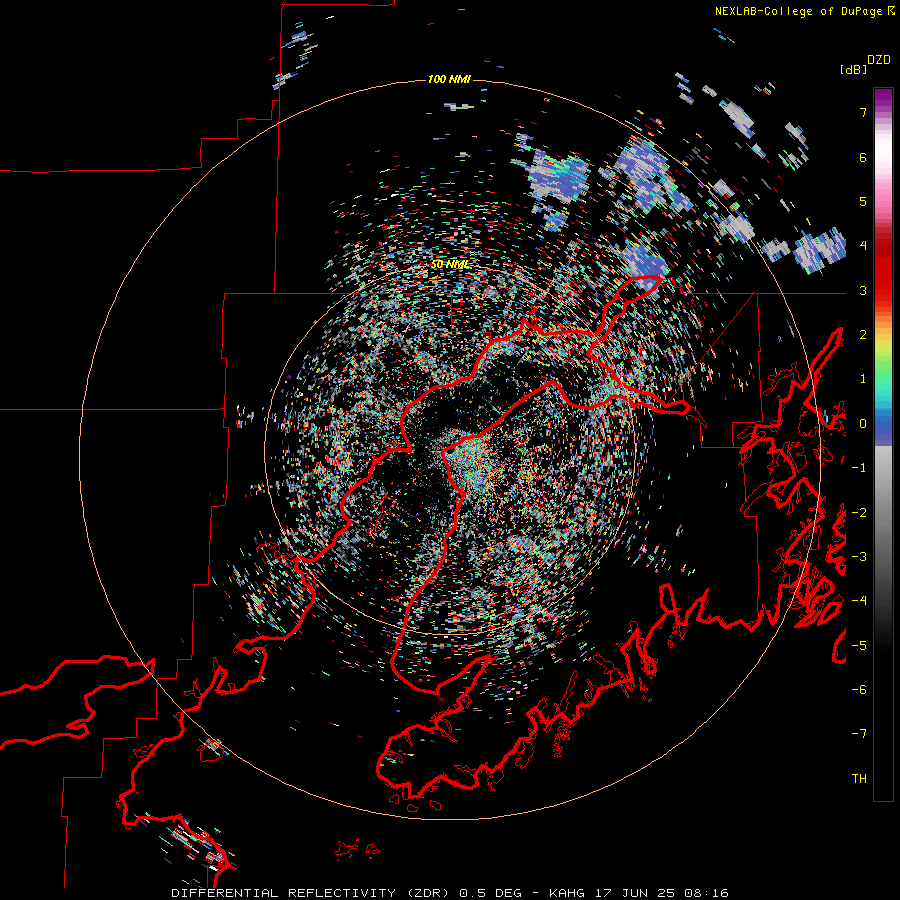Click the 0.5 DEG elevation text in footer

pyautogui.click(x=490, y=893)
